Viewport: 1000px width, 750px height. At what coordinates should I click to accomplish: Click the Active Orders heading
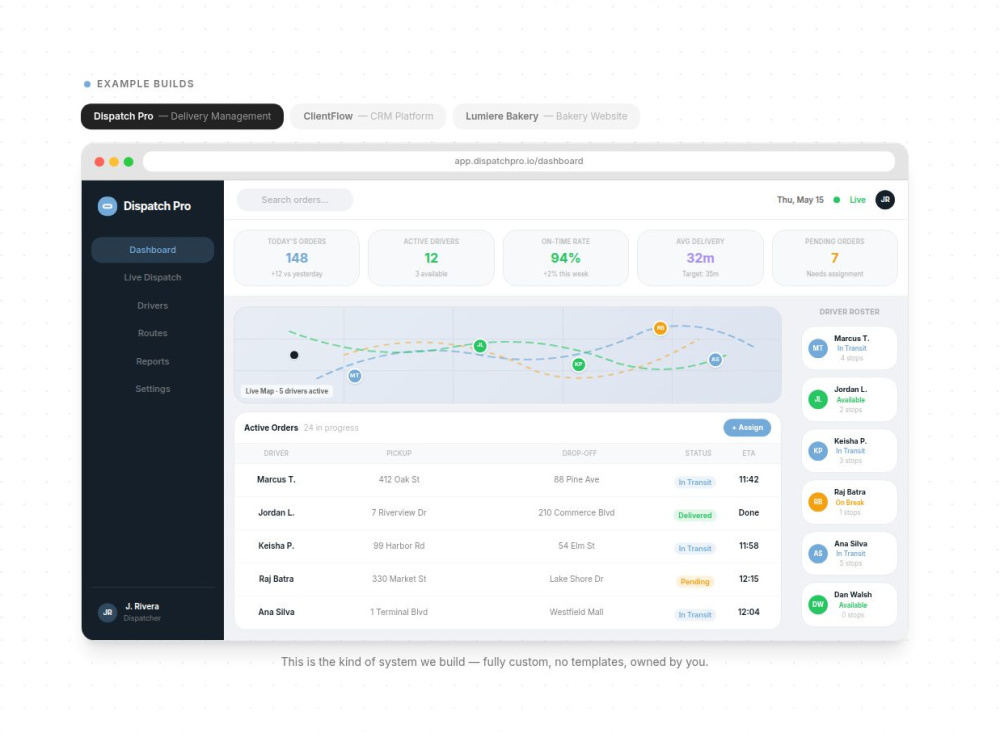point(271,428)
